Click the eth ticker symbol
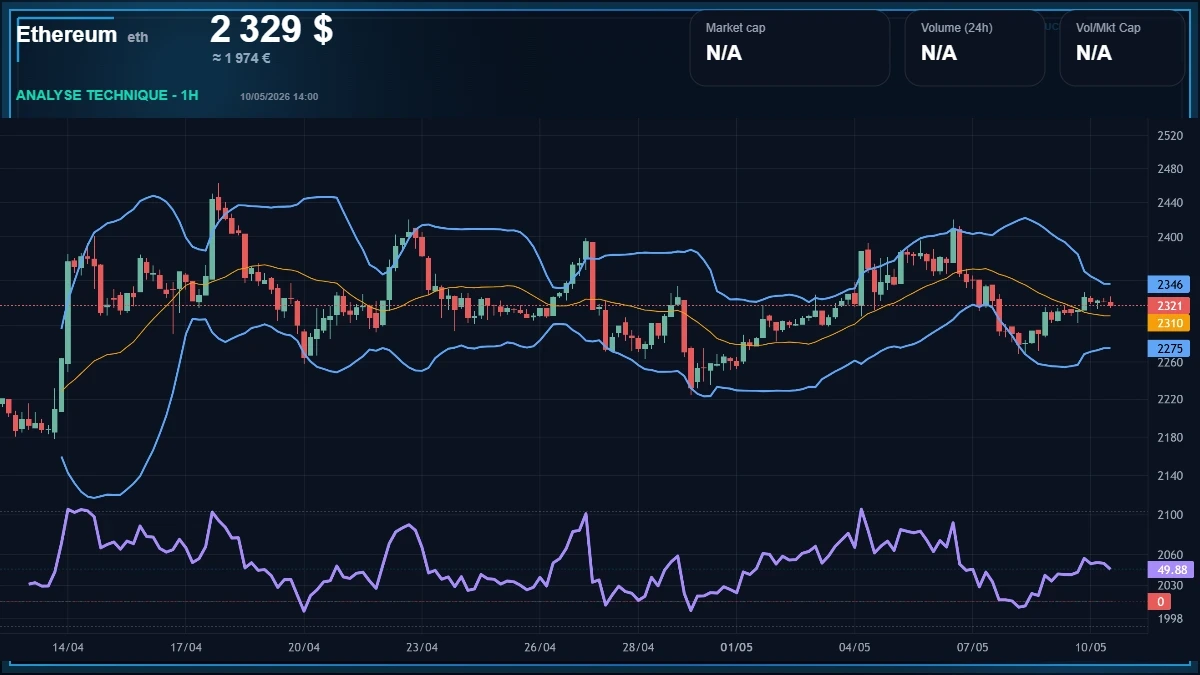This screenshot has width=1200, height=675. pos(138,37)
